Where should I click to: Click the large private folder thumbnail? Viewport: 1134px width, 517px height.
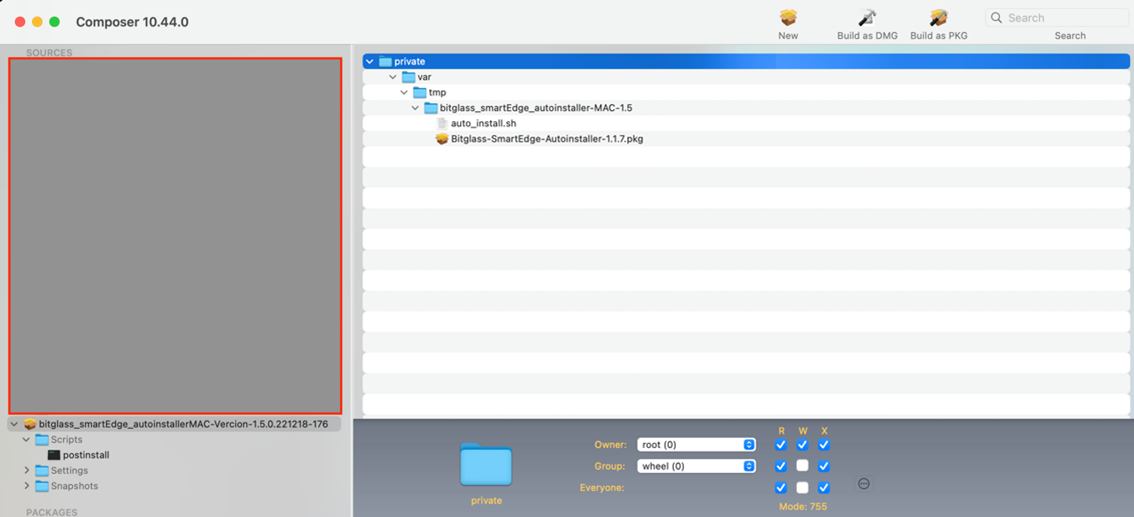(486, 464)
